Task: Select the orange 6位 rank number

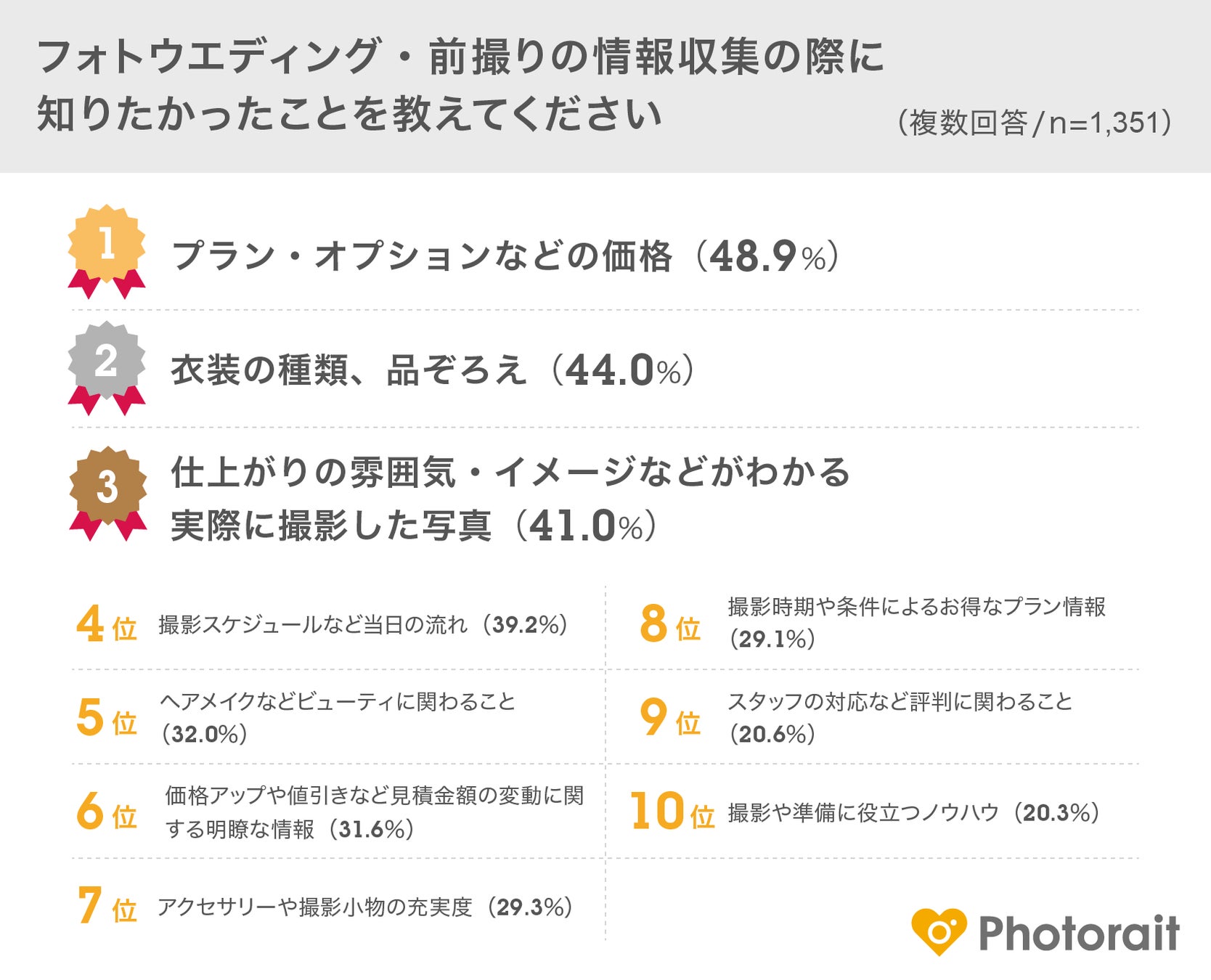Action: coord(106,812)
